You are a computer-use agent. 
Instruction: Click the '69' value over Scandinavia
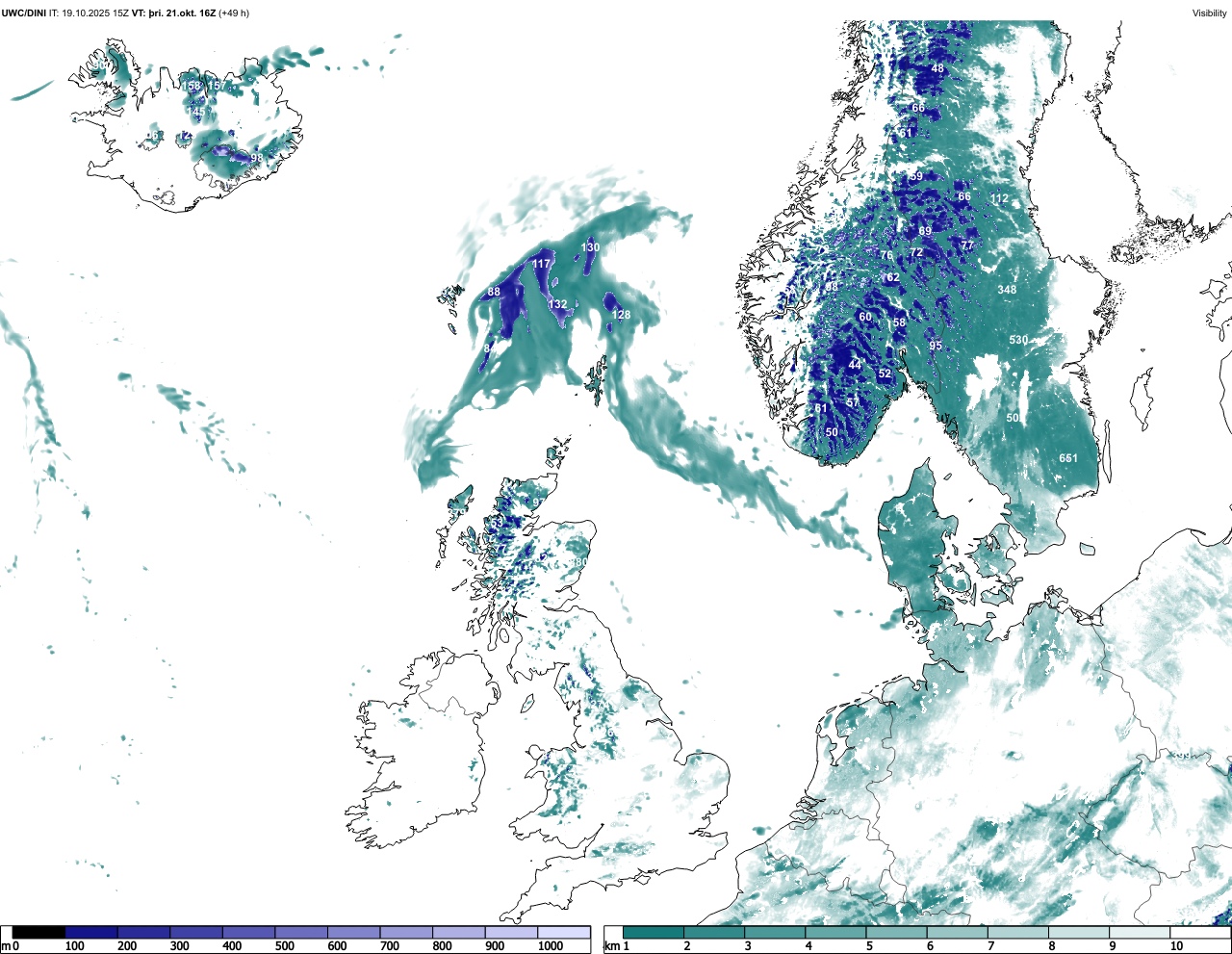(925, 231)
